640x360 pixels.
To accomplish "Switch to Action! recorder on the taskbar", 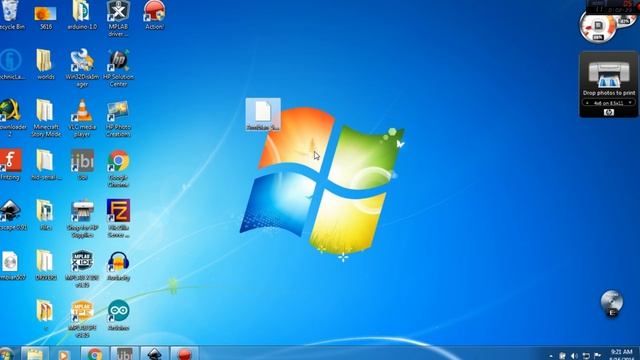I will (x=184, y=354).
